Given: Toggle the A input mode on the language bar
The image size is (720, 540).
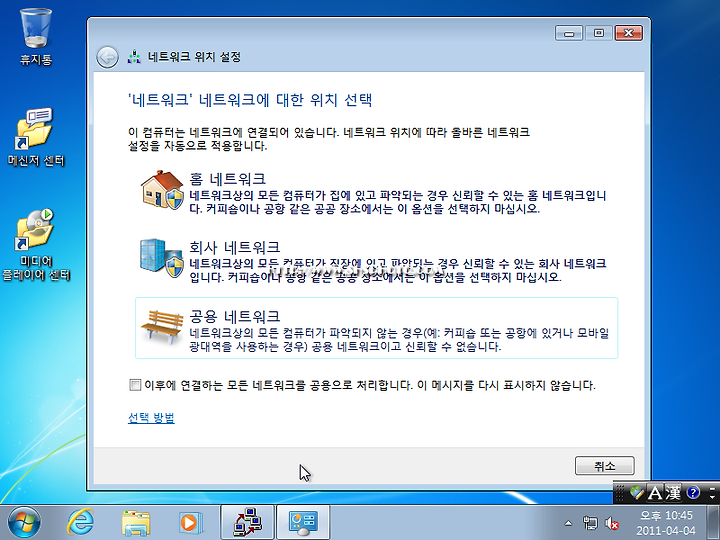Looking at the screenshot, I should point(655,493).
